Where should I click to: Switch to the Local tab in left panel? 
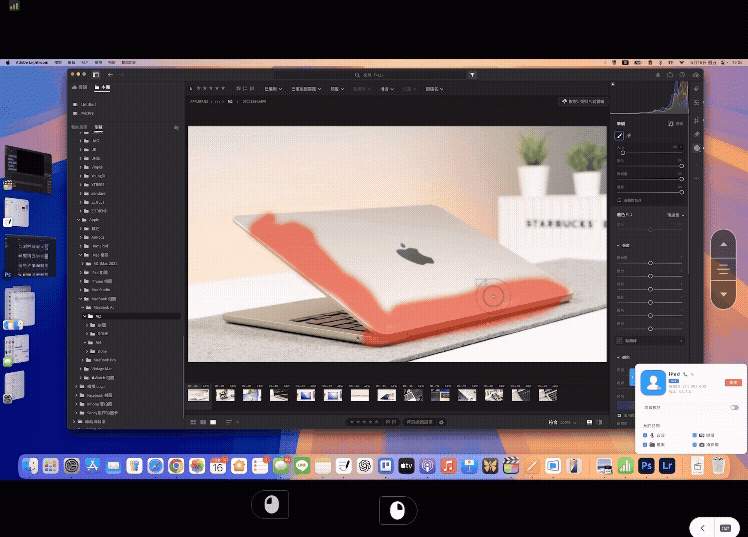[x=103, y=88]
